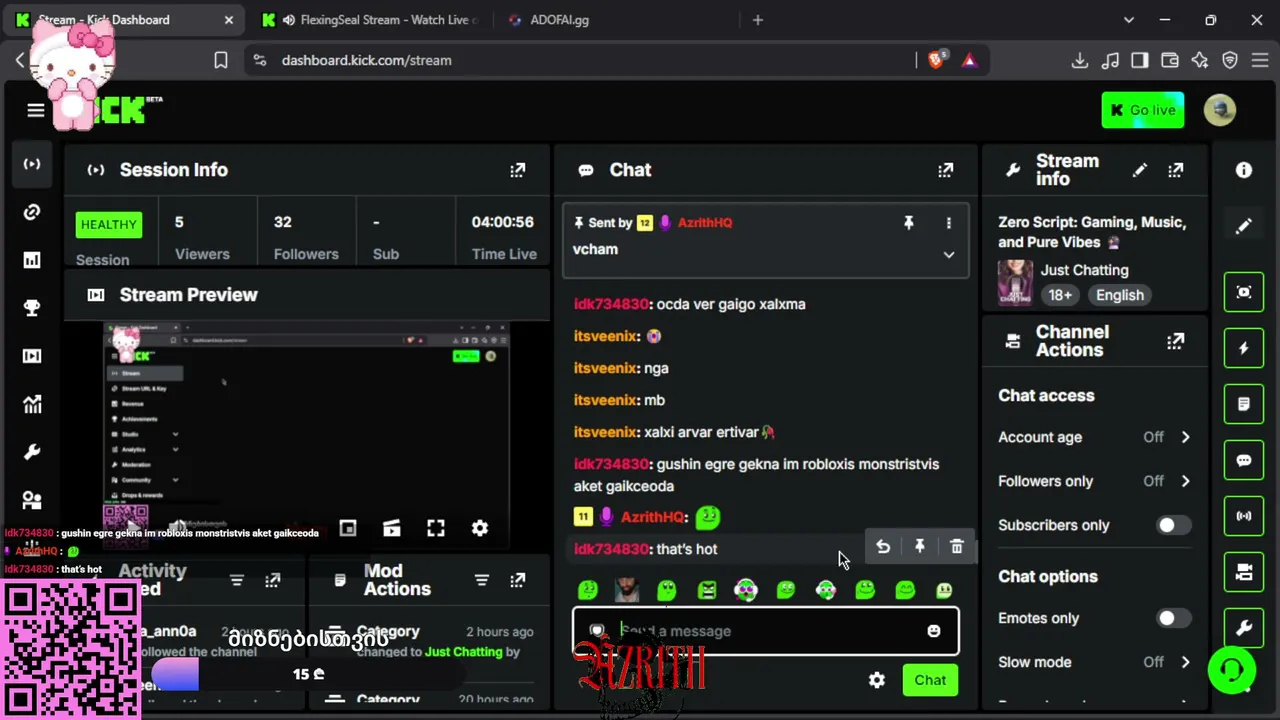This screenshot has height=720, width=1280.
Task: Click the chain link icon in left sidebar
Action: point(32,212)
